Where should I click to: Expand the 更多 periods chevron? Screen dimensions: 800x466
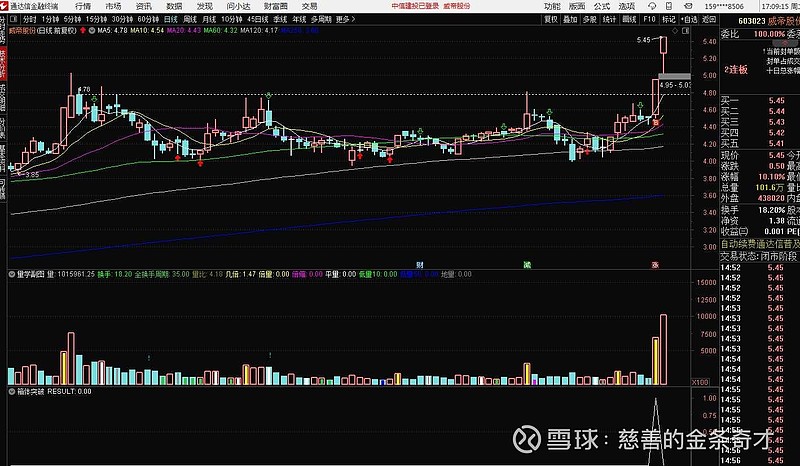pos(353,19)
